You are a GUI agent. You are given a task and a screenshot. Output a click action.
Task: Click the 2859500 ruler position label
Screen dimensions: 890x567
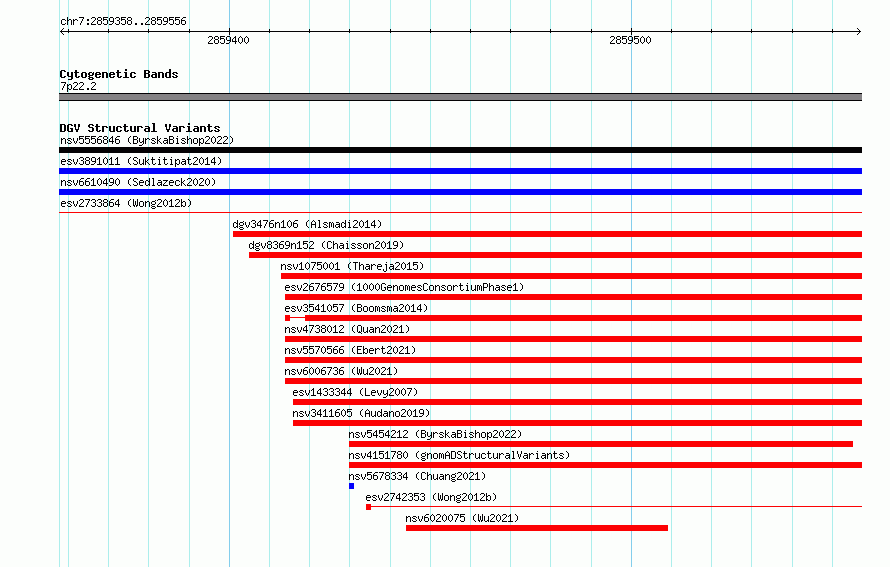(630, 40)
